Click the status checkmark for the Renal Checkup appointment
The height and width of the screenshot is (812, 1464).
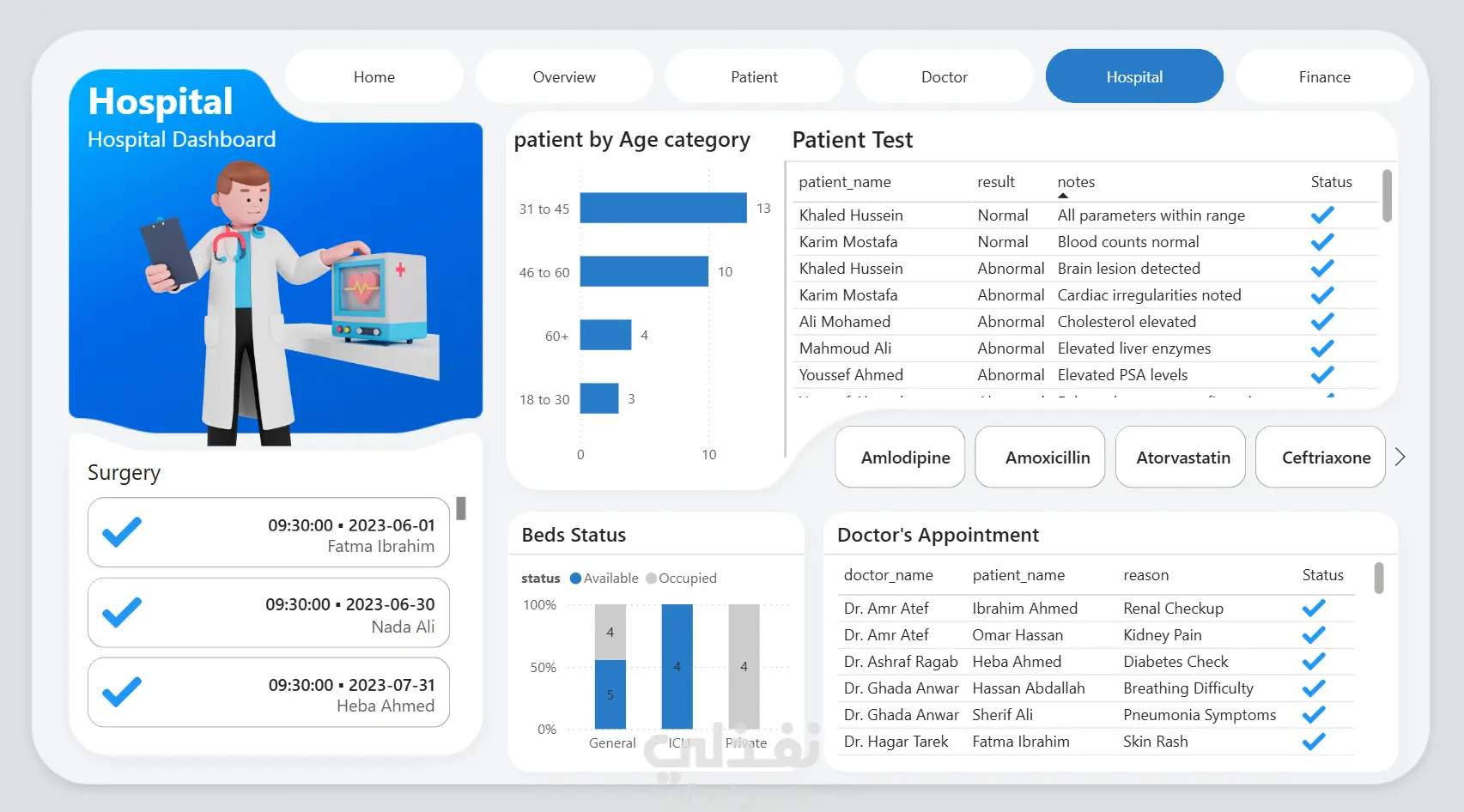tap(1314, 609)
